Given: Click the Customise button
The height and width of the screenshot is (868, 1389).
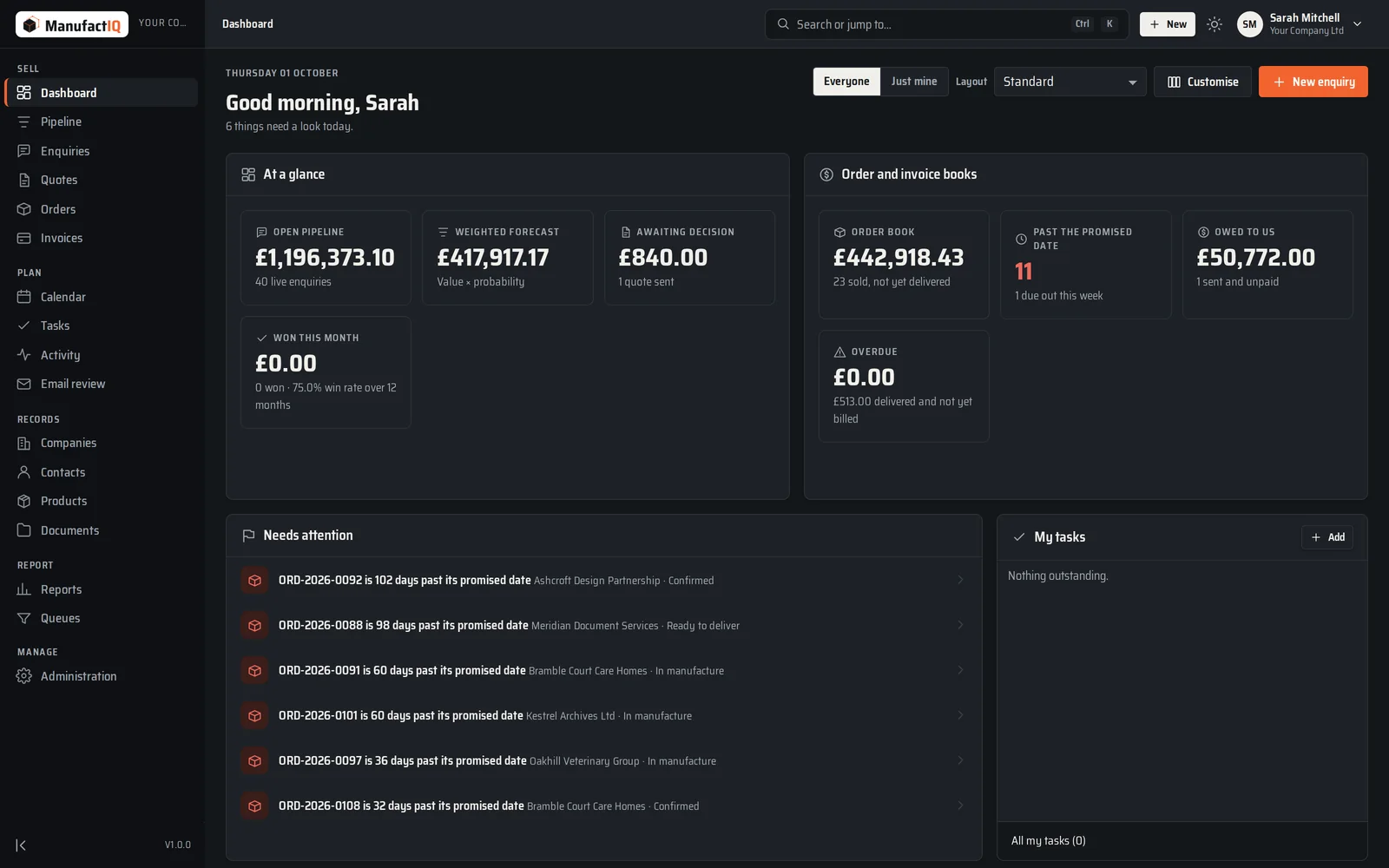Looking at the screenshot, I should coord(1202,82).
